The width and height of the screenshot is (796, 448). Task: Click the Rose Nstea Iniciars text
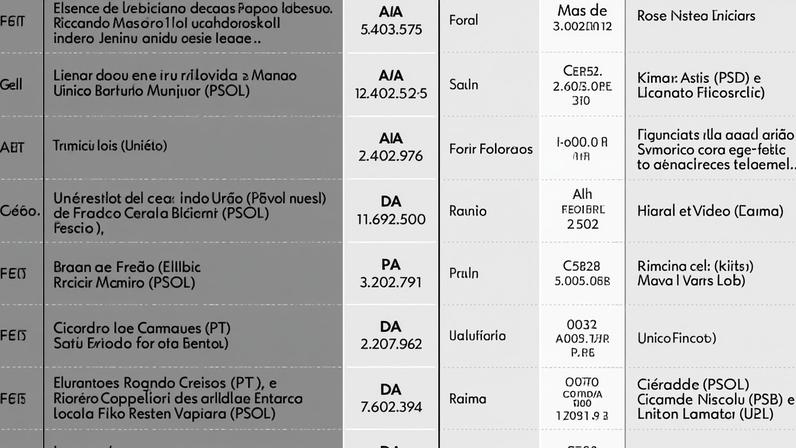click(x=696, y=16)
